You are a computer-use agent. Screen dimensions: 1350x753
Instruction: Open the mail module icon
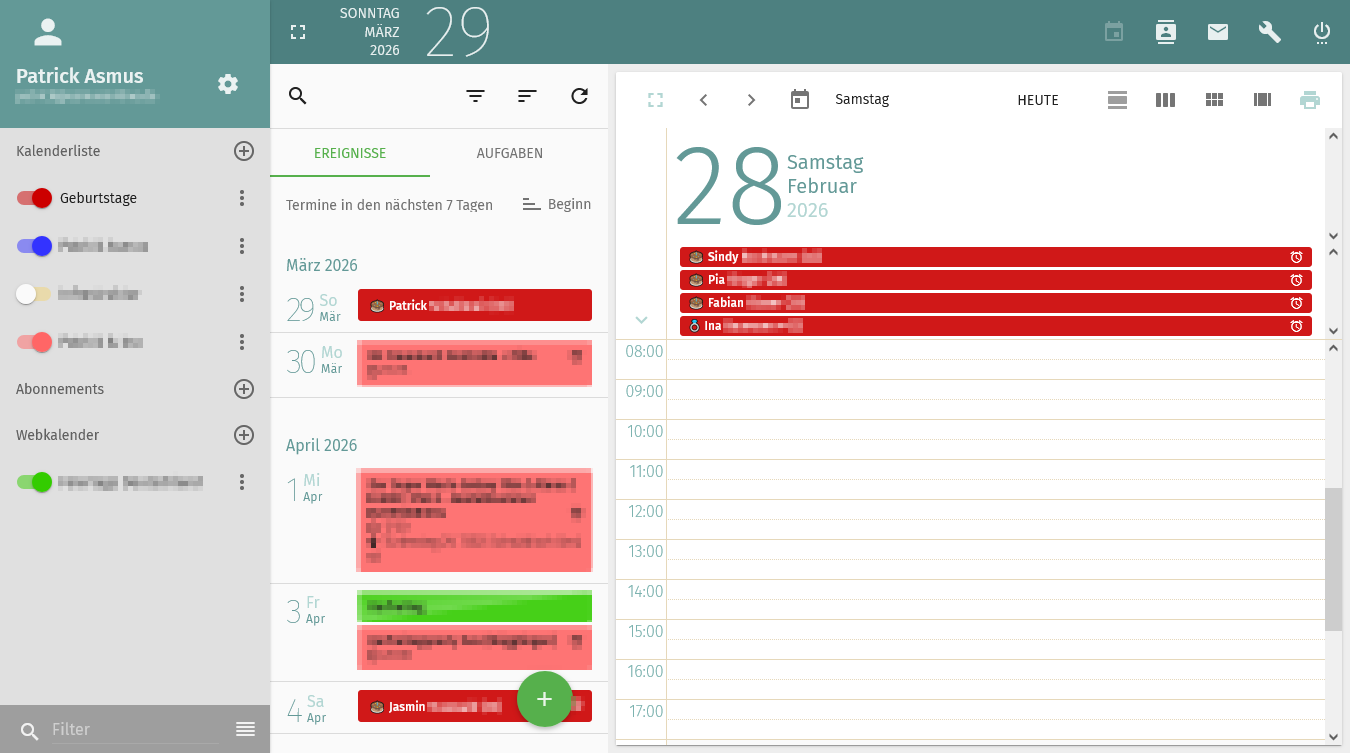pyautogui.click(x=1217, y=32)
